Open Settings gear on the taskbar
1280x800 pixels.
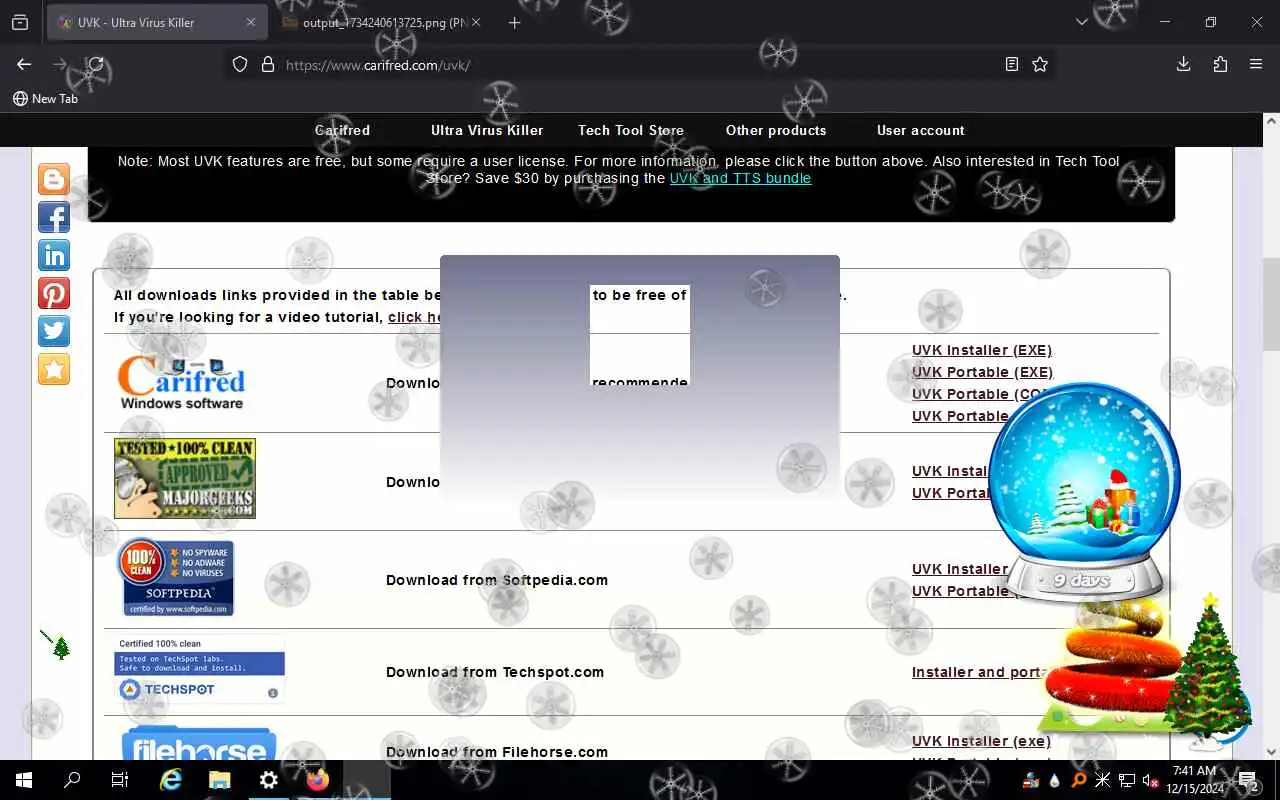point(268,780)
